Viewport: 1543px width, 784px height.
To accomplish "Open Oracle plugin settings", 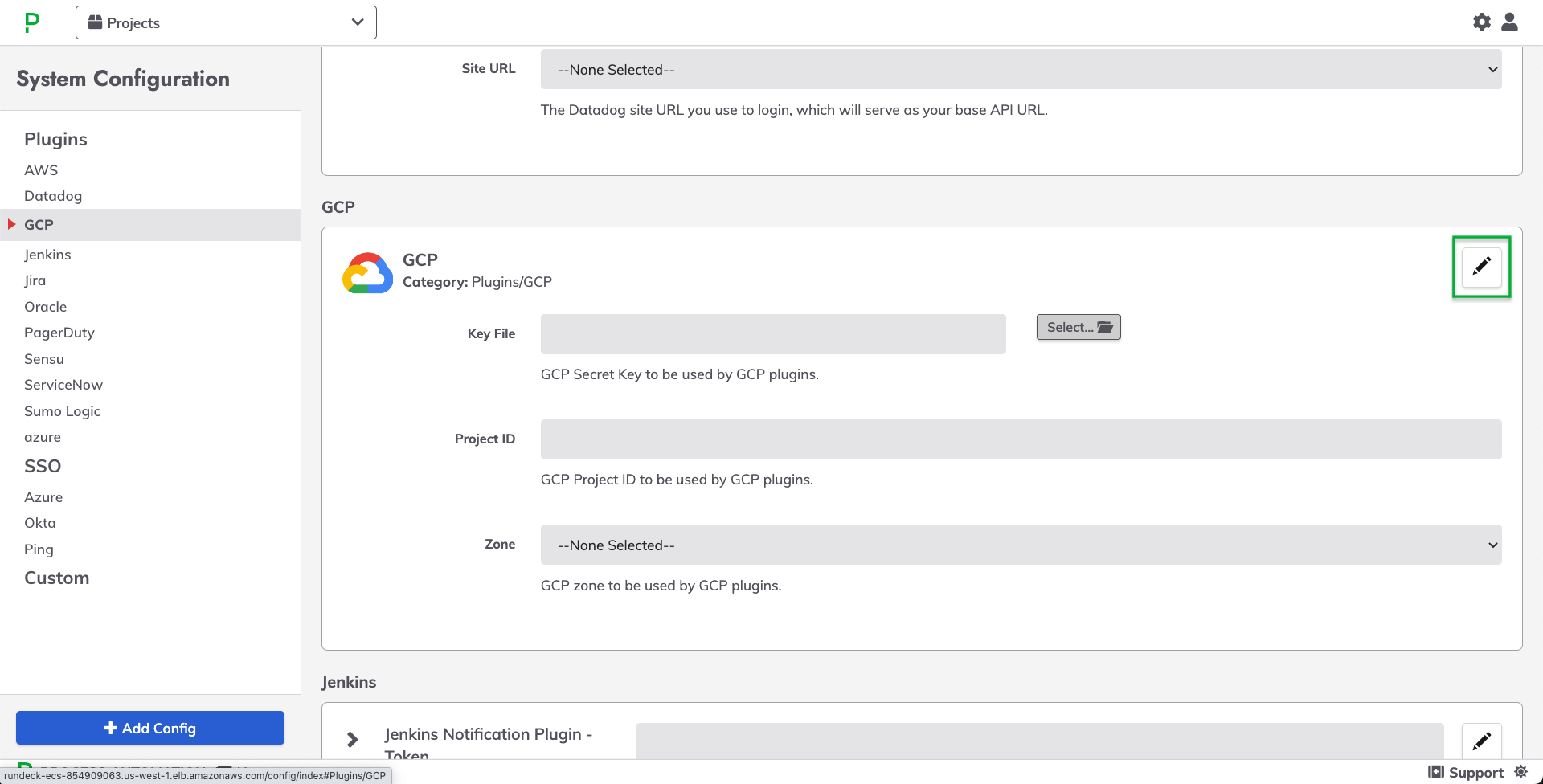I will [x=45, y=307].
